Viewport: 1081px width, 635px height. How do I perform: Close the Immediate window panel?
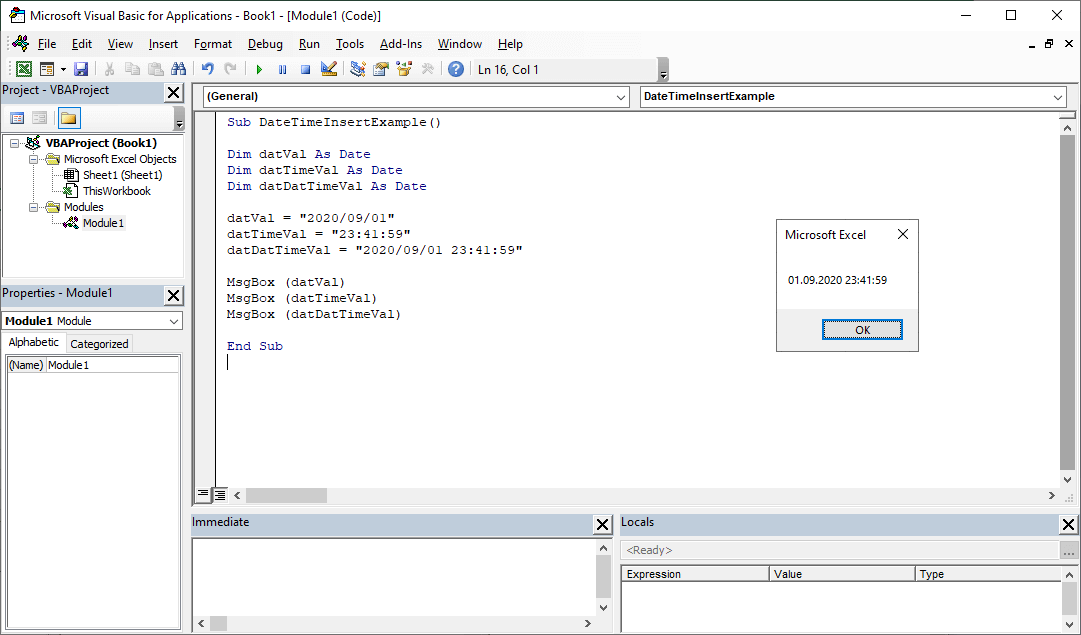click(602, 525)
